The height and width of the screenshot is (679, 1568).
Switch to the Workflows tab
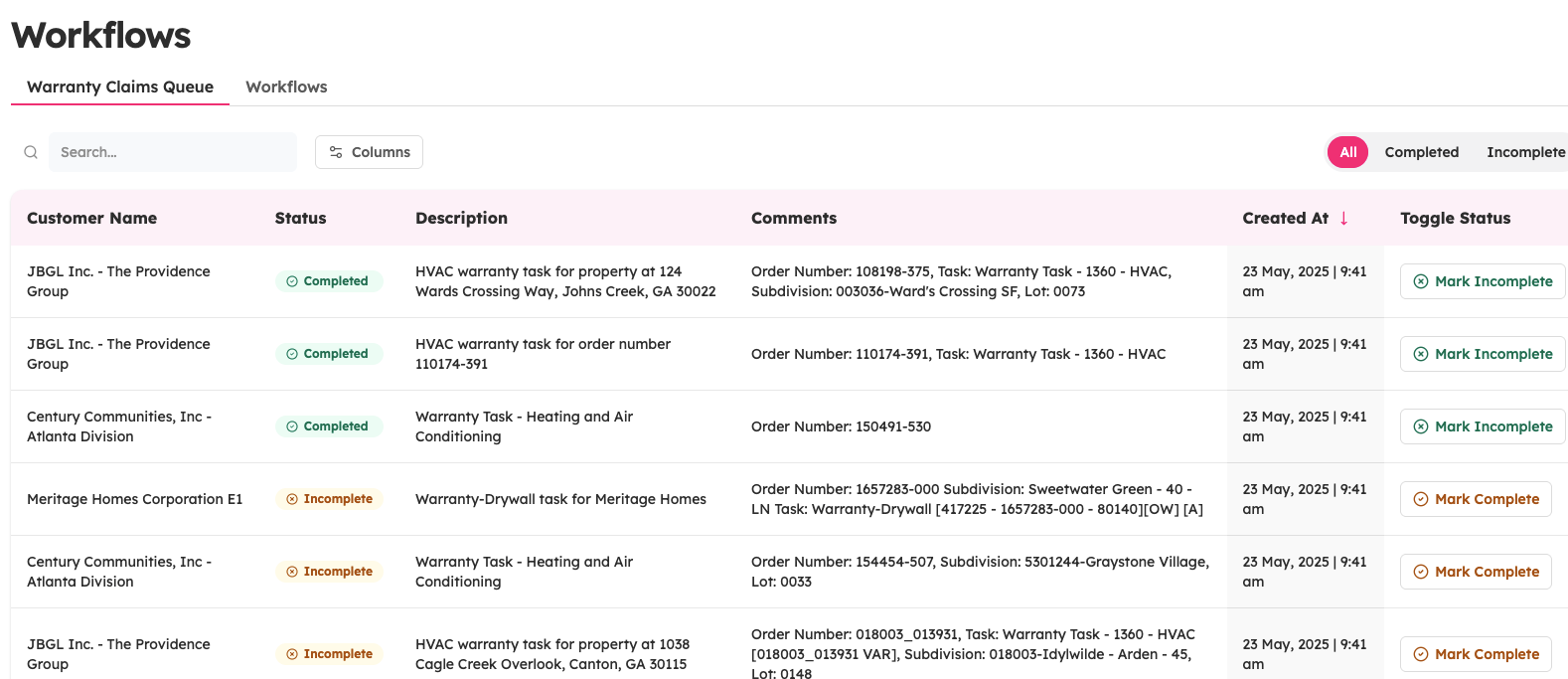pyautogui.click(x=286, y=86)
